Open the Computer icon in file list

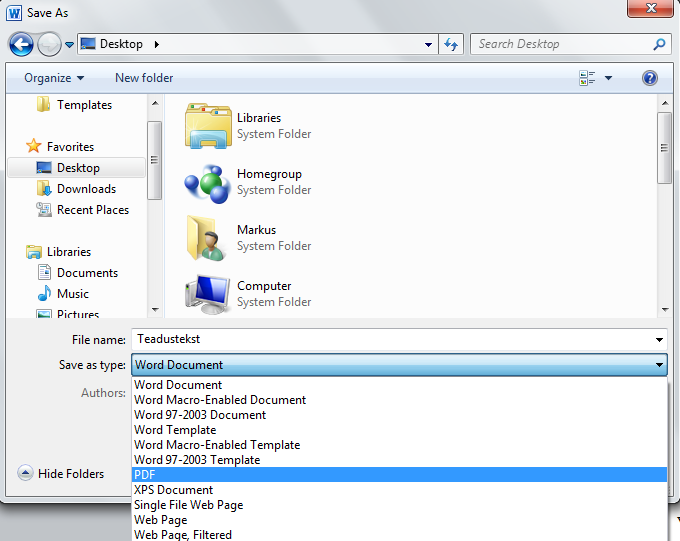pyautogui.click(x=208, y=294)
